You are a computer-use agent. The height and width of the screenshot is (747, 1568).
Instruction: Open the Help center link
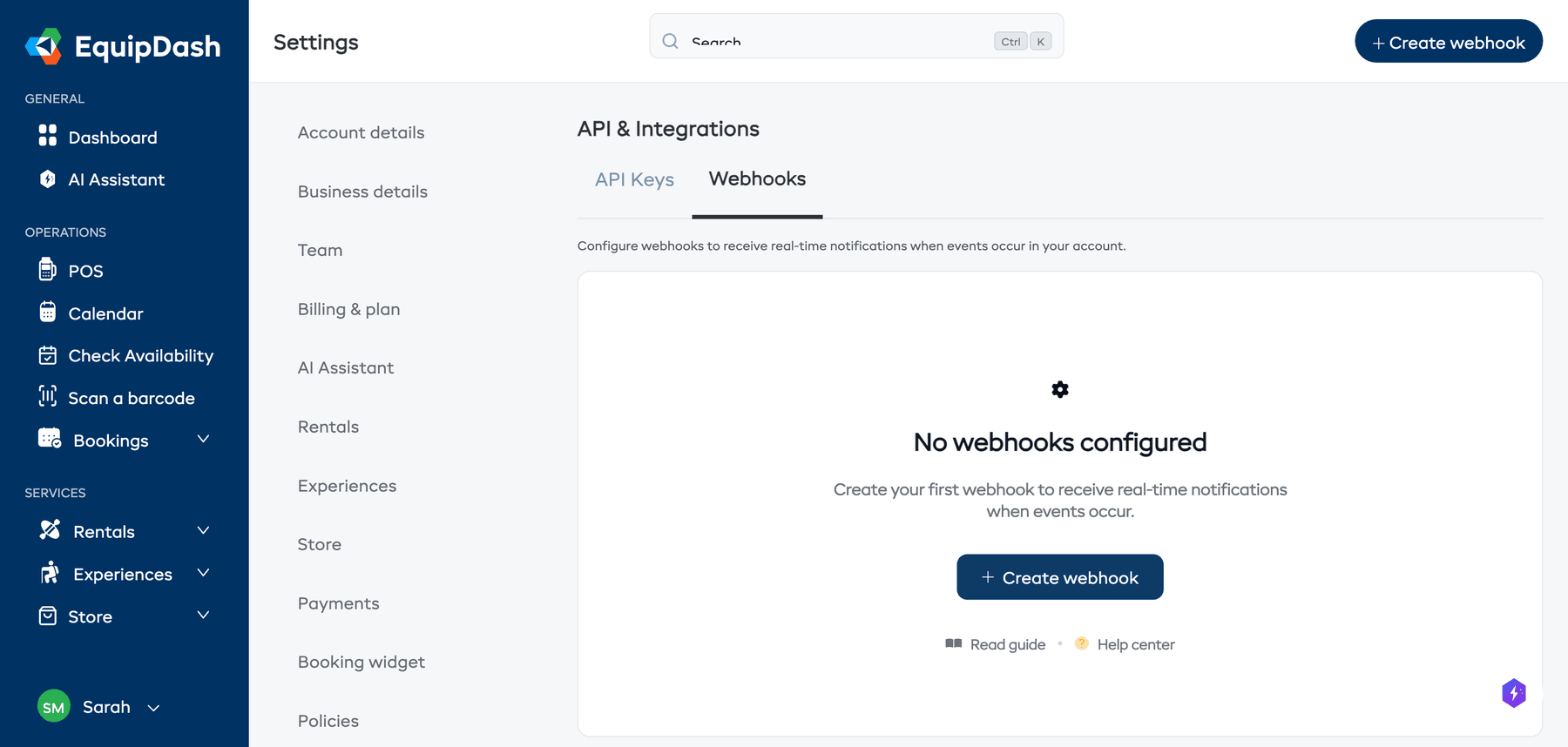(x=1136, y=644)
